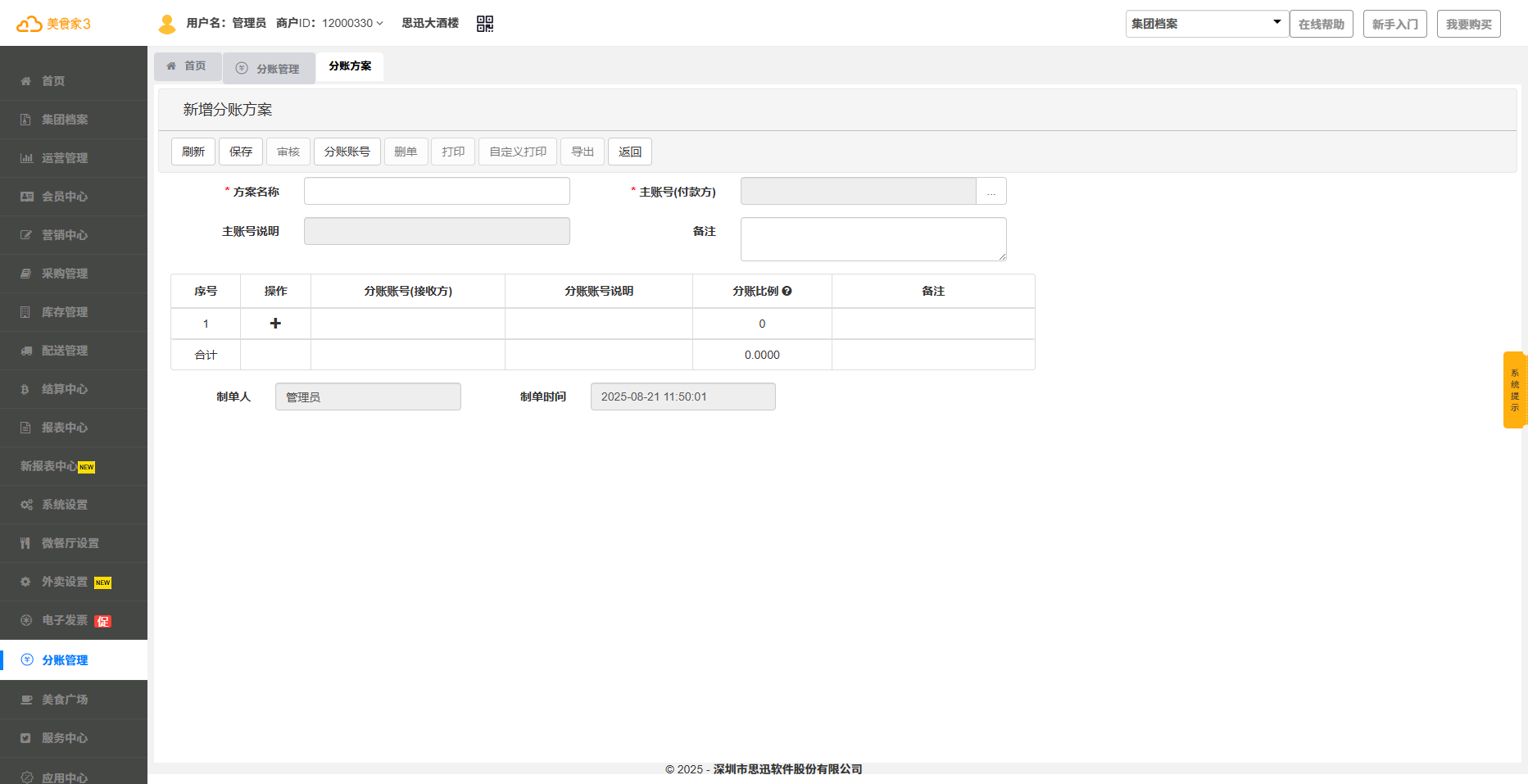Switch to the 首页 tab
The width and height of the screenshot is (1528, 784).
click(188, 66)
